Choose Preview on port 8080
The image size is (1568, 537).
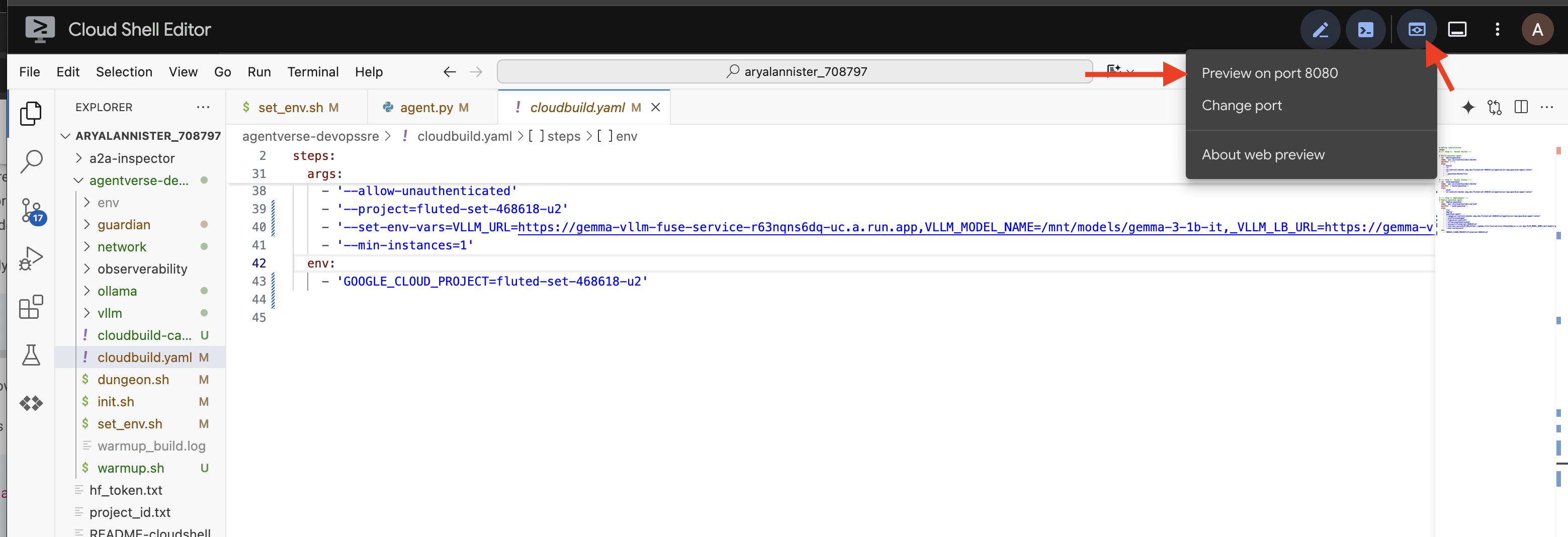(1270, 72)
